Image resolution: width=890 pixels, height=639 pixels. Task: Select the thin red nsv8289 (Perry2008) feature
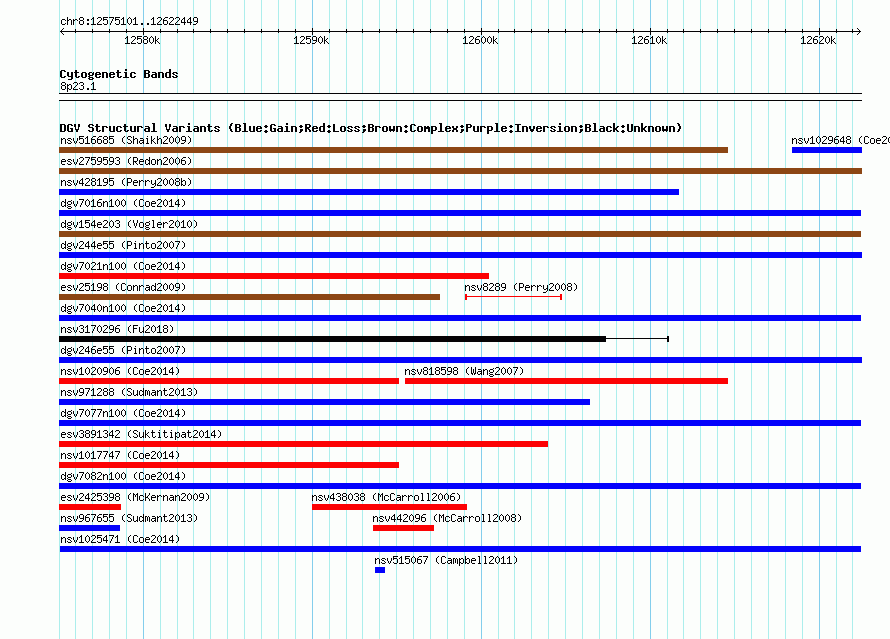513,297
